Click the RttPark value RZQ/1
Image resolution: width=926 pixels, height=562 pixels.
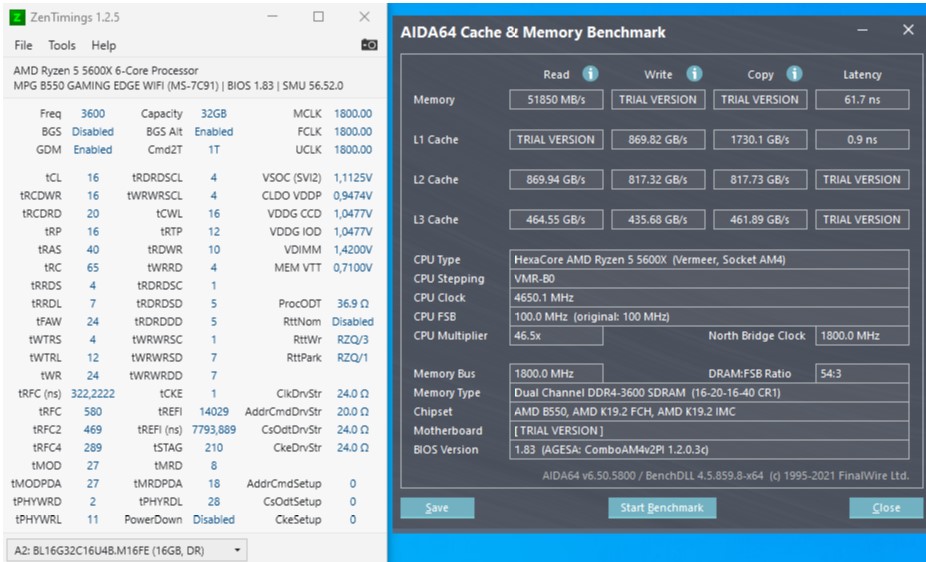click(353, 358)
